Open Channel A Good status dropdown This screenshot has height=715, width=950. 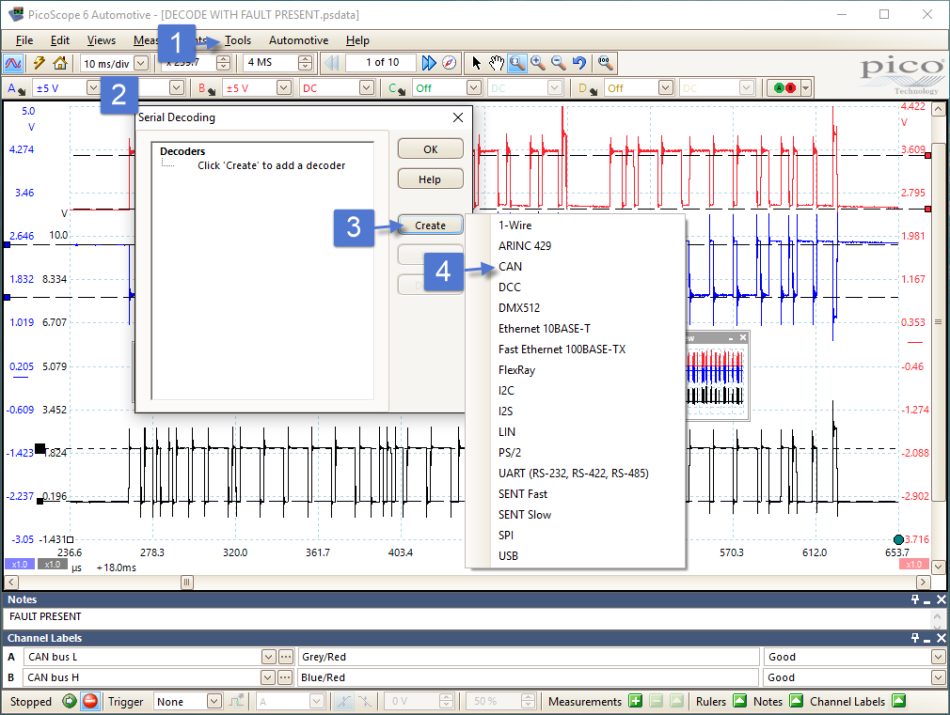pyautogui.click(x=938, y=657)
